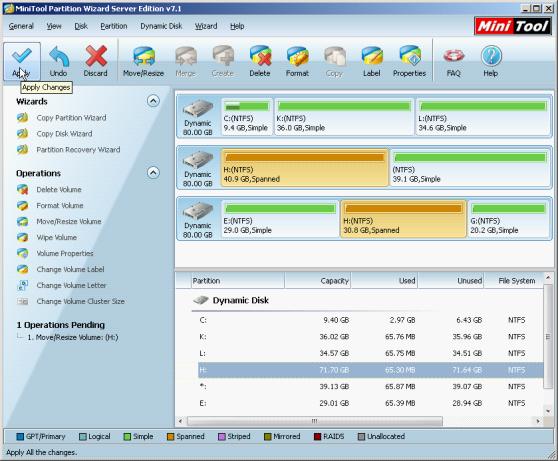The image size is (558, 461).
Task: Select the H: highlighted row in list
Action: coord(370,370)
